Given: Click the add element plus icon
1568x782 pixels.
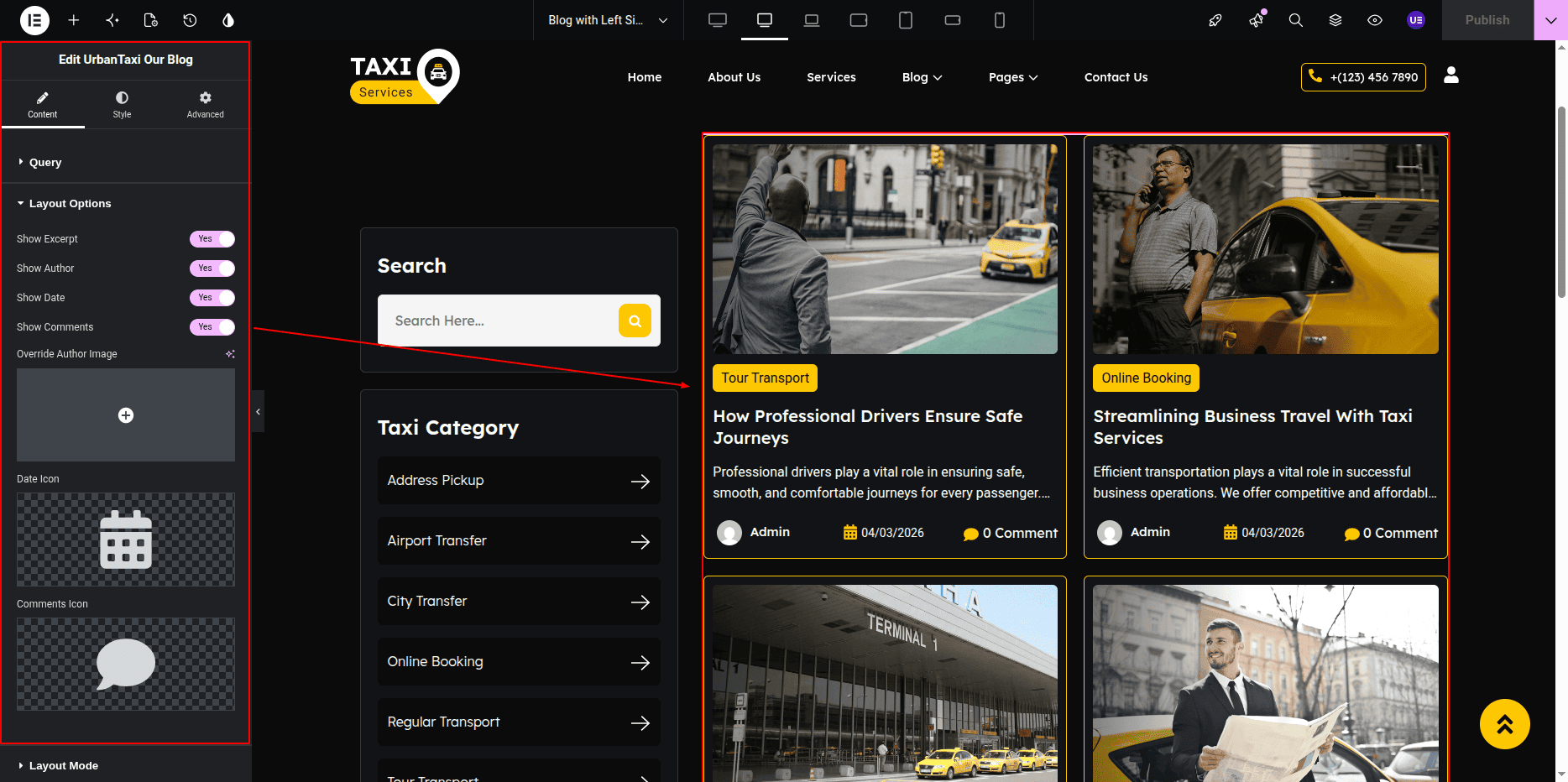Looking at the screenshot, I should (74, 20).
